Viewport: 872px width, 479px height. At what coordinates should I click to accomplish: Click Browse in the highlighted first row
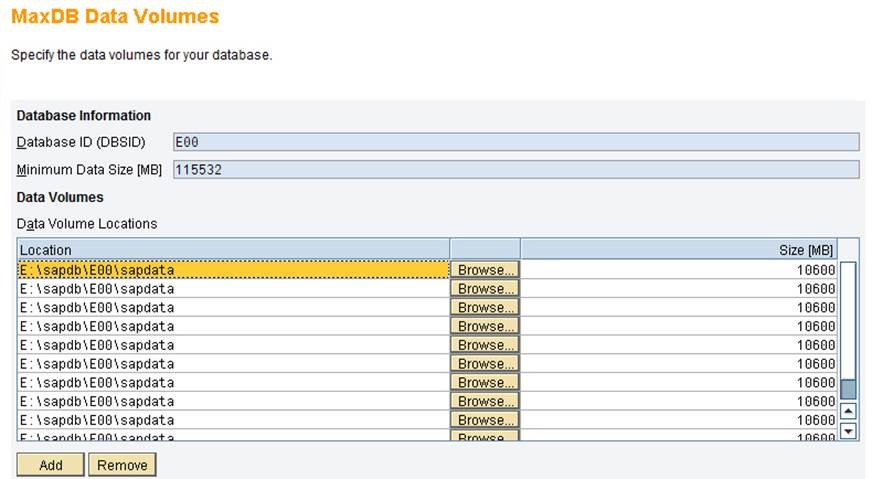(485, 270)
